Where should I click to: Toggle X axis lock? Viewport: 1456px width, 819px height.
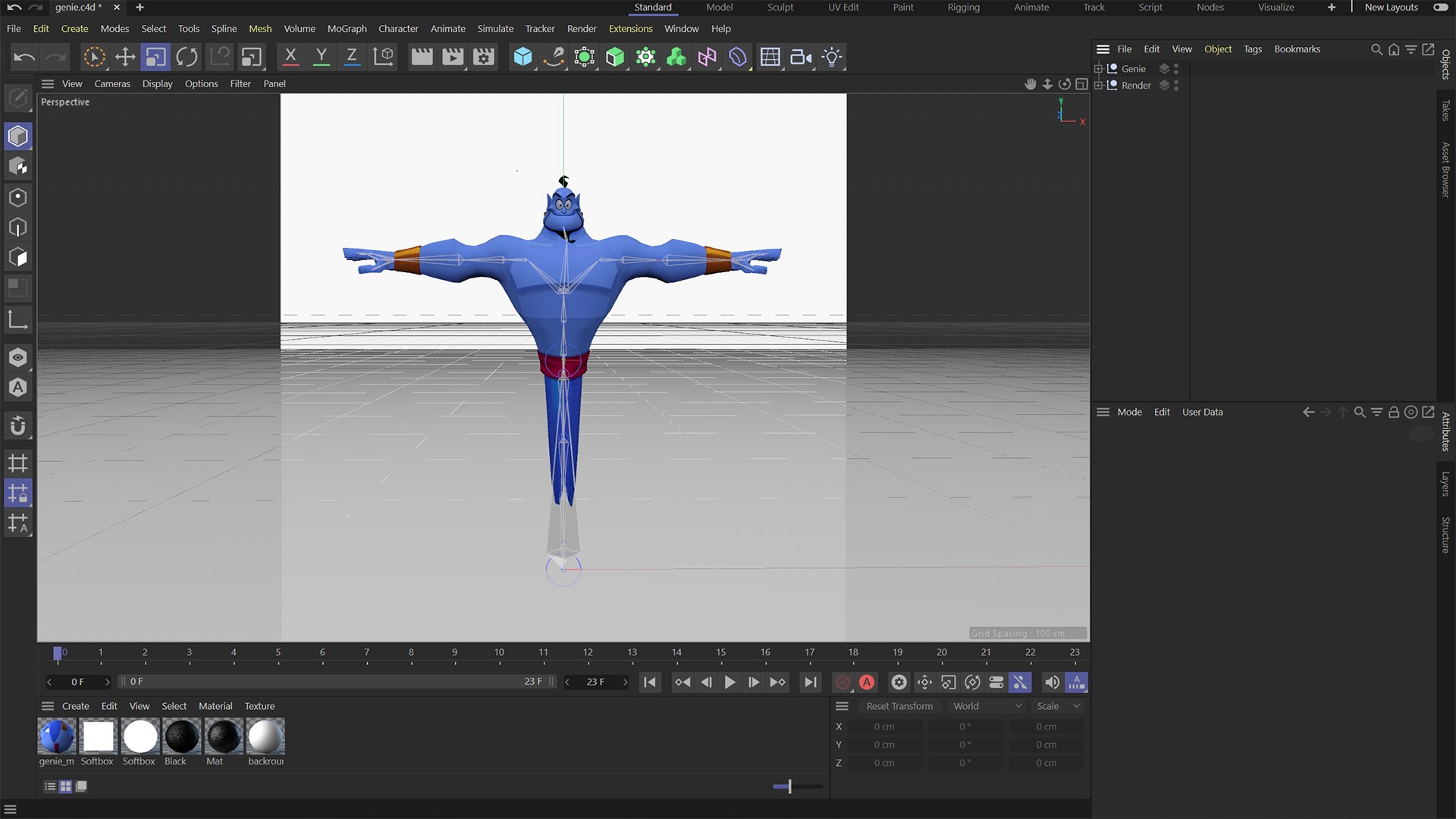click(290, 57)
